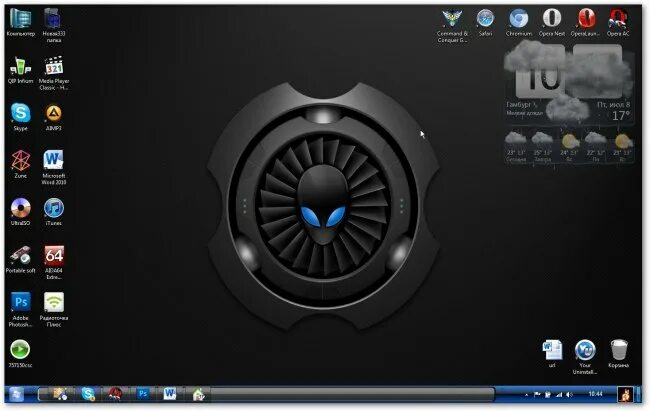Open the house icon in taskbar
The height and width of the screenshot is (411, 650).
click(x=199, y=394)
